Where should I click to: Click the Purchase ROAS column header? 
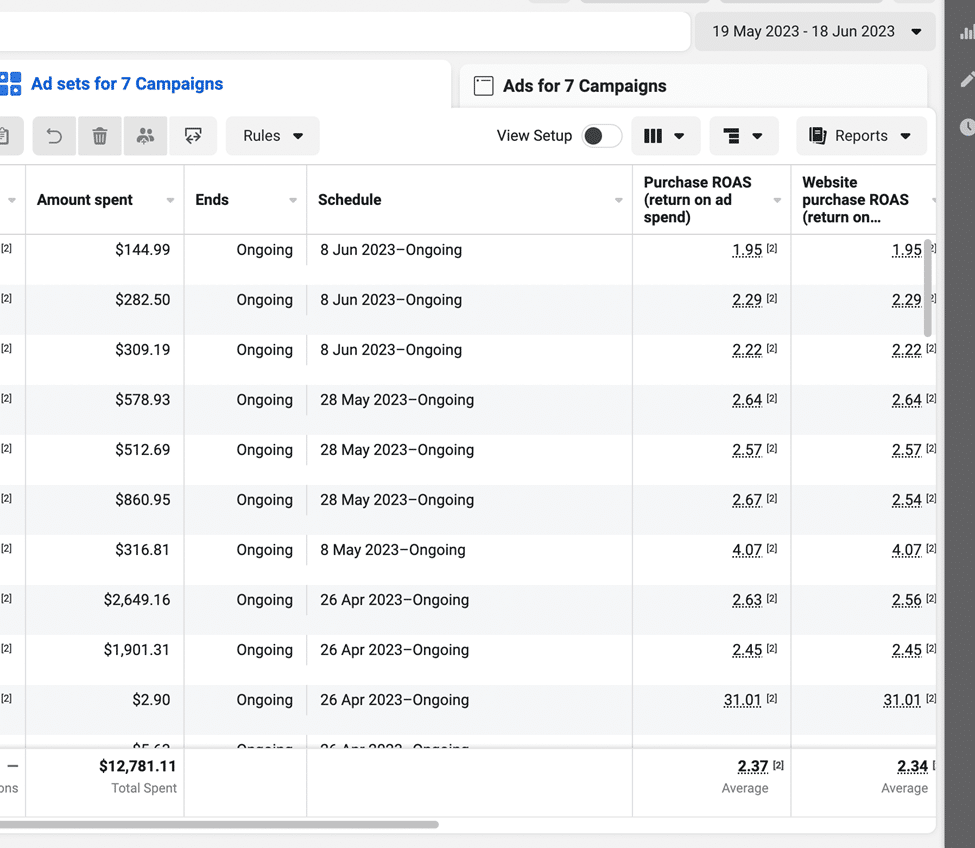(697, 200)
